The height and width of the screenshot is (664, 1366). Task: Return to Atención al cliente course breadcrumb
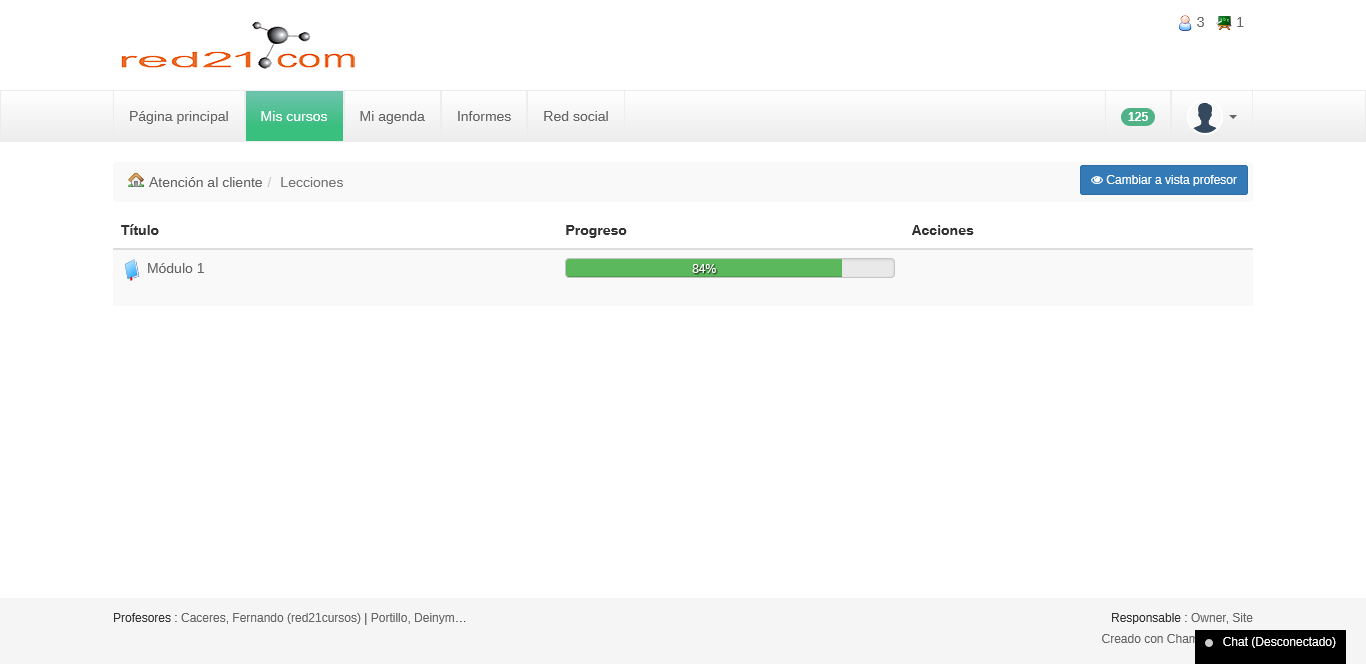tap(205, 182)
